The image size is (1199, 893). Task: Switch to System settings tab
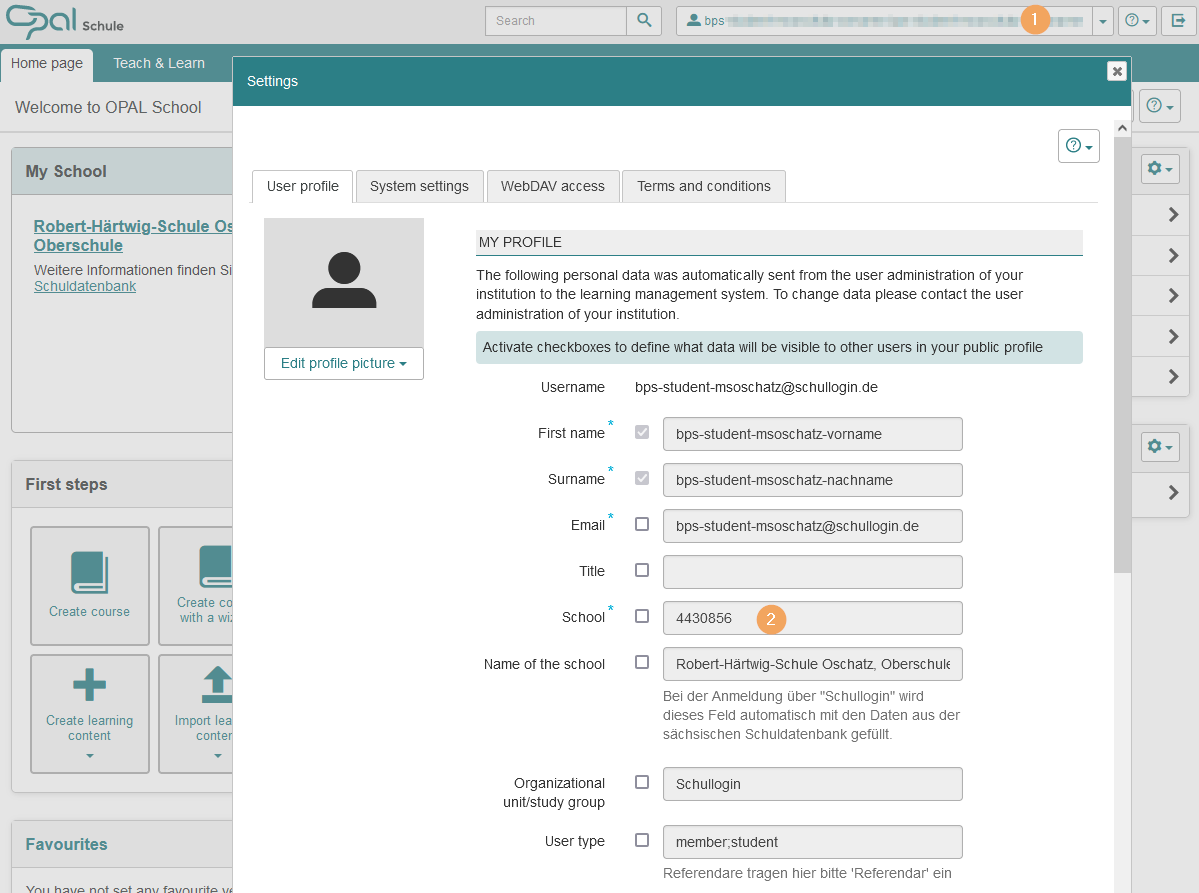click(x=419, y=186)
